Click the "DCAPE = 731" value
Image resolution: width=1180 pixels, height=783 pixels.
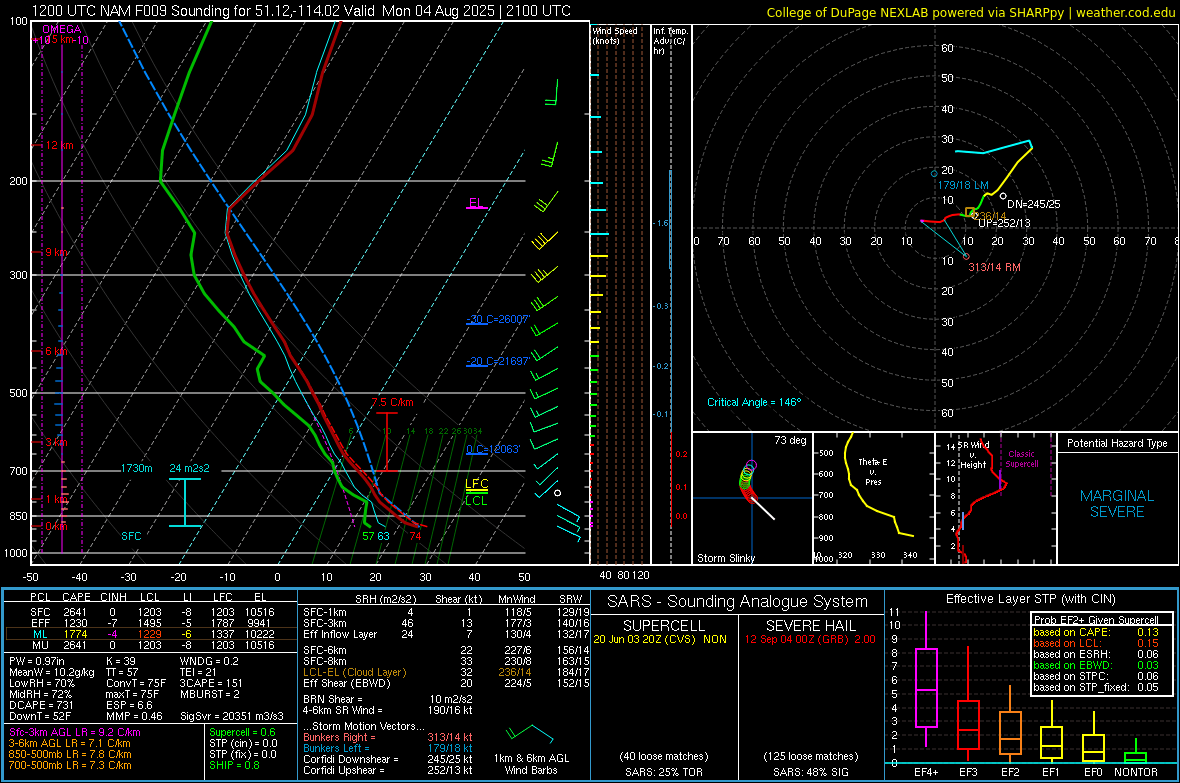click(x=41, y=705)
